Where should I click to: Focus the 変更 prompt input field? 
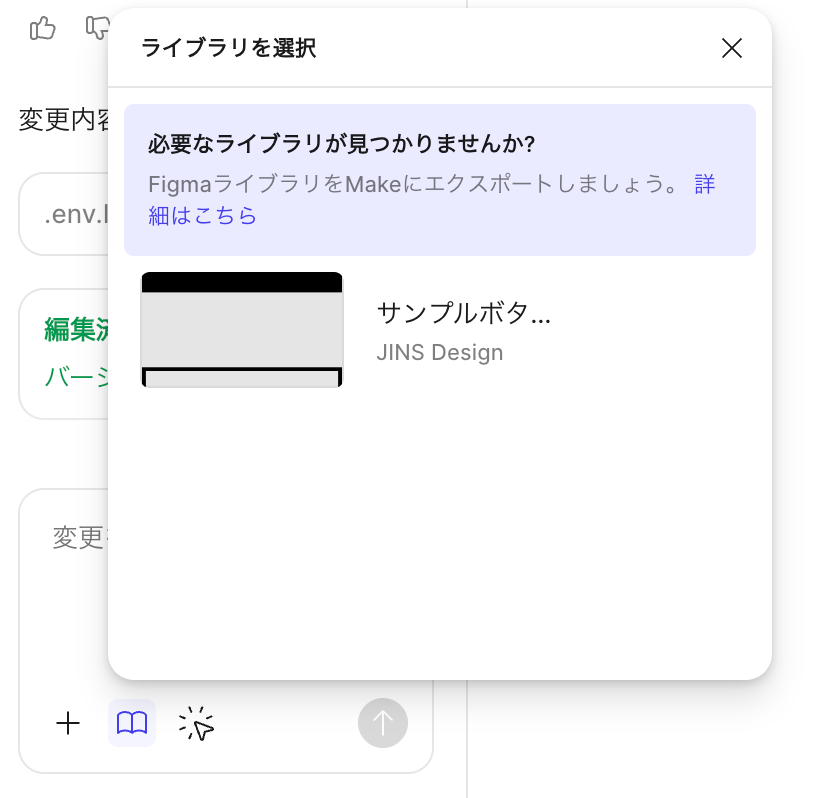coord(79,538)
